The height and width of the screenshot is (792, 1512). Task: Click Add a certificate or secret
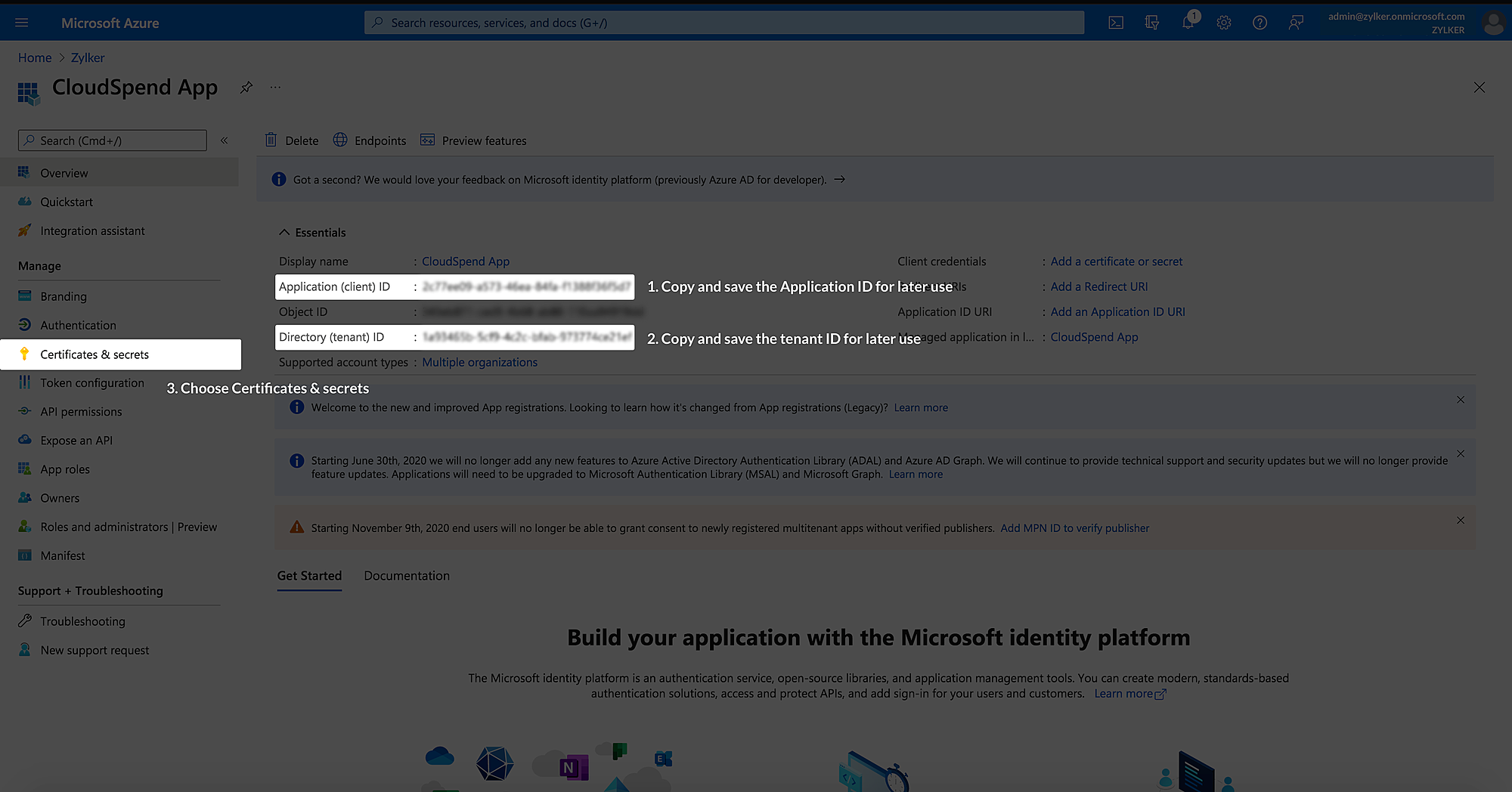[x=1116, y=261]
